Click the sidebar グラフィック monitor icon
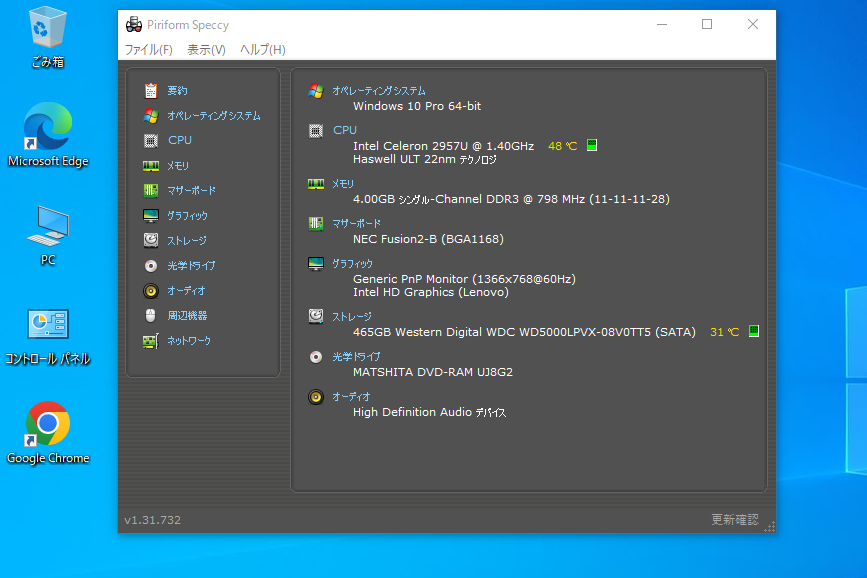Viewport: 867px width, 578px height. click(x=151, y=216)
